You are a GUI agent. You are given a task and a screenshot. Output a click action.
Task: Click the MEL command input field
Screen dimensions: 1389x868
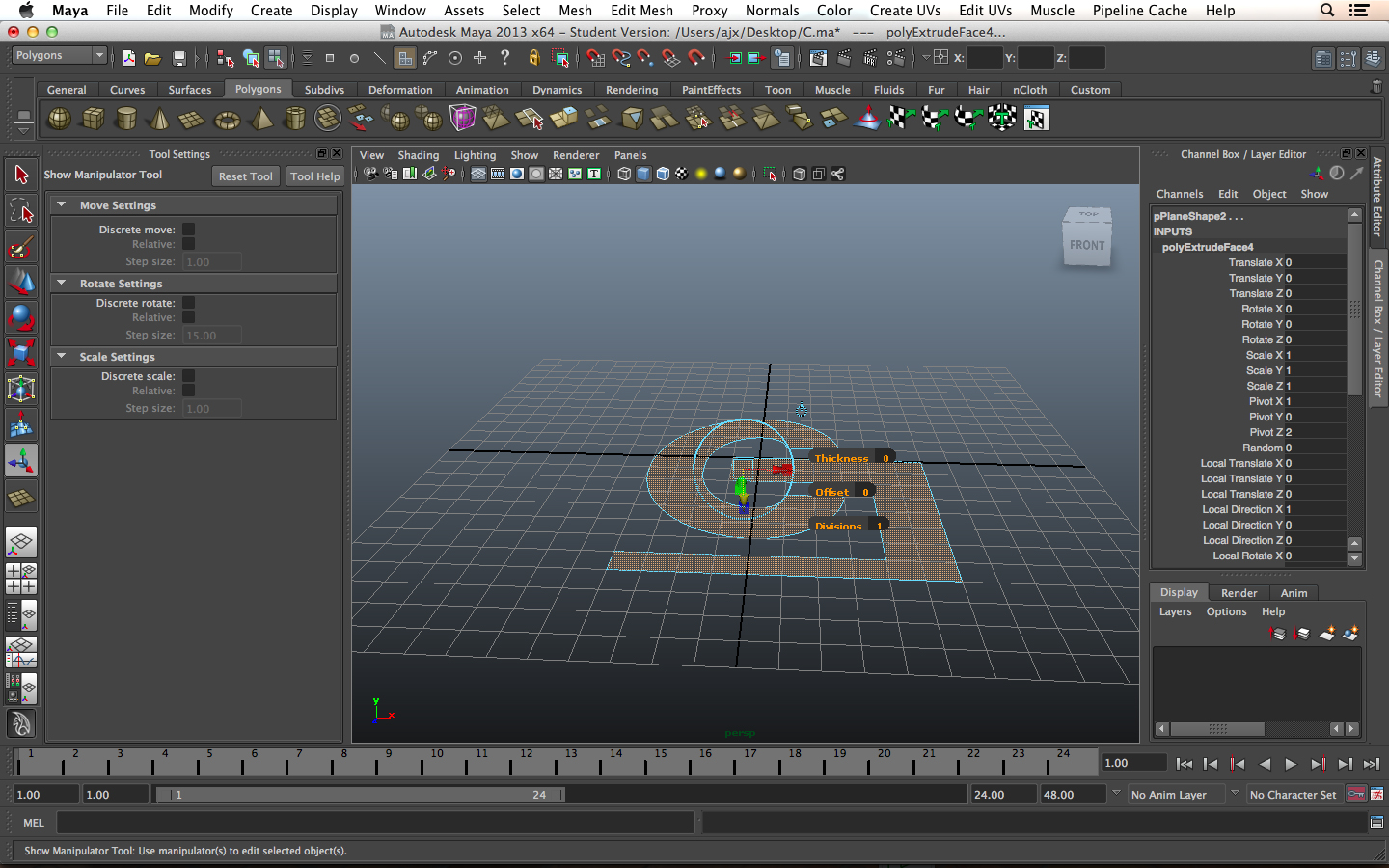coord(376,823)
